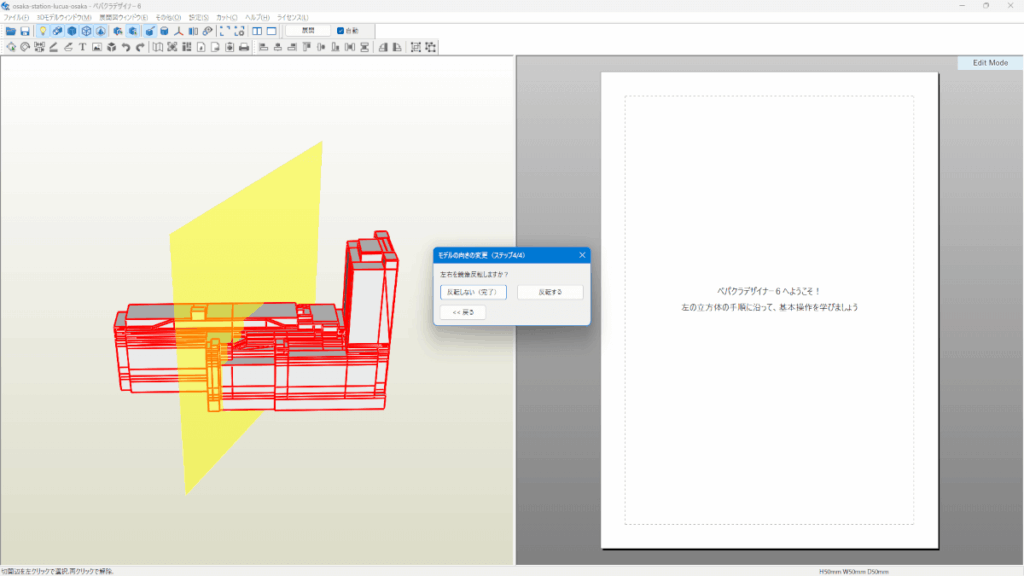The width and height of the screenshot is (1024, 576).
Task: Open the 展開図ウィンドウ menu
Action: pos(123,18)
